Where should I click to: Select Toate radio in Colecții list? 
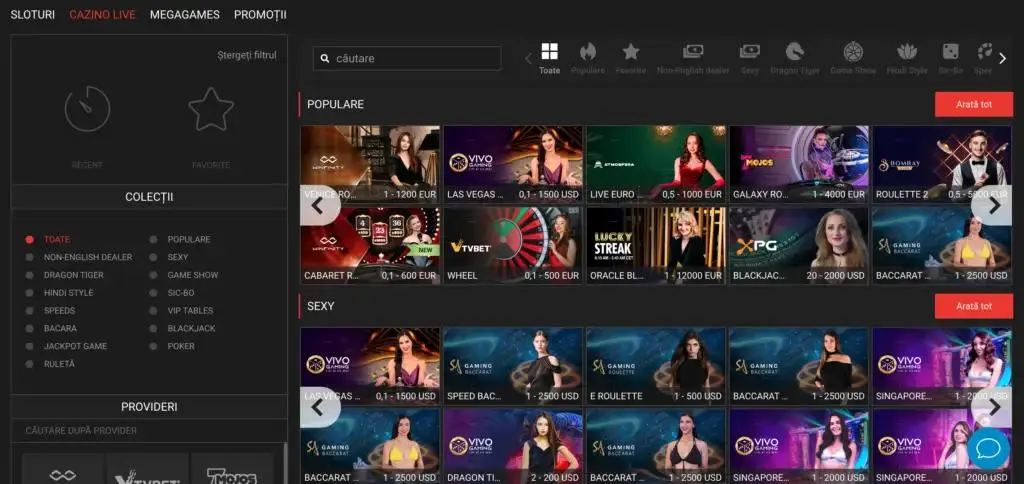tap(29, 240)
